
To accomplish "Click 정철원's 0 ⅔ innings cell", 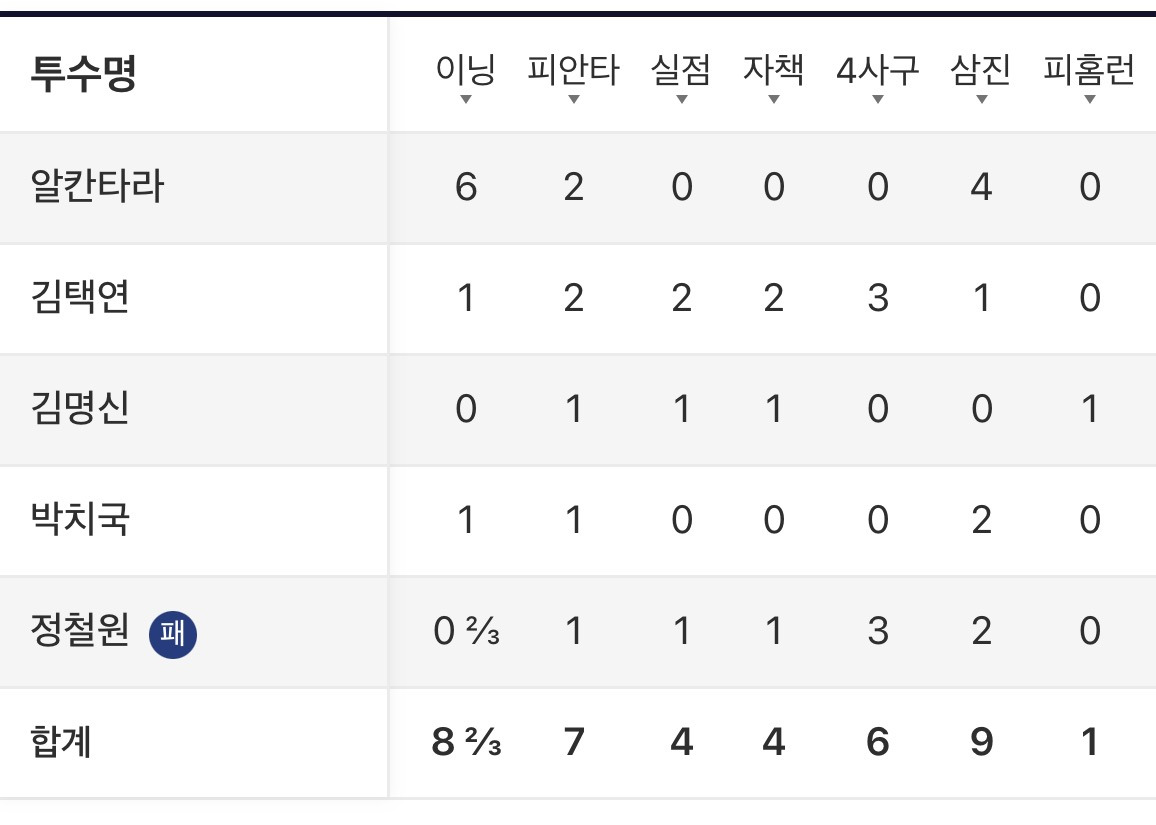I will coord(466,631).
